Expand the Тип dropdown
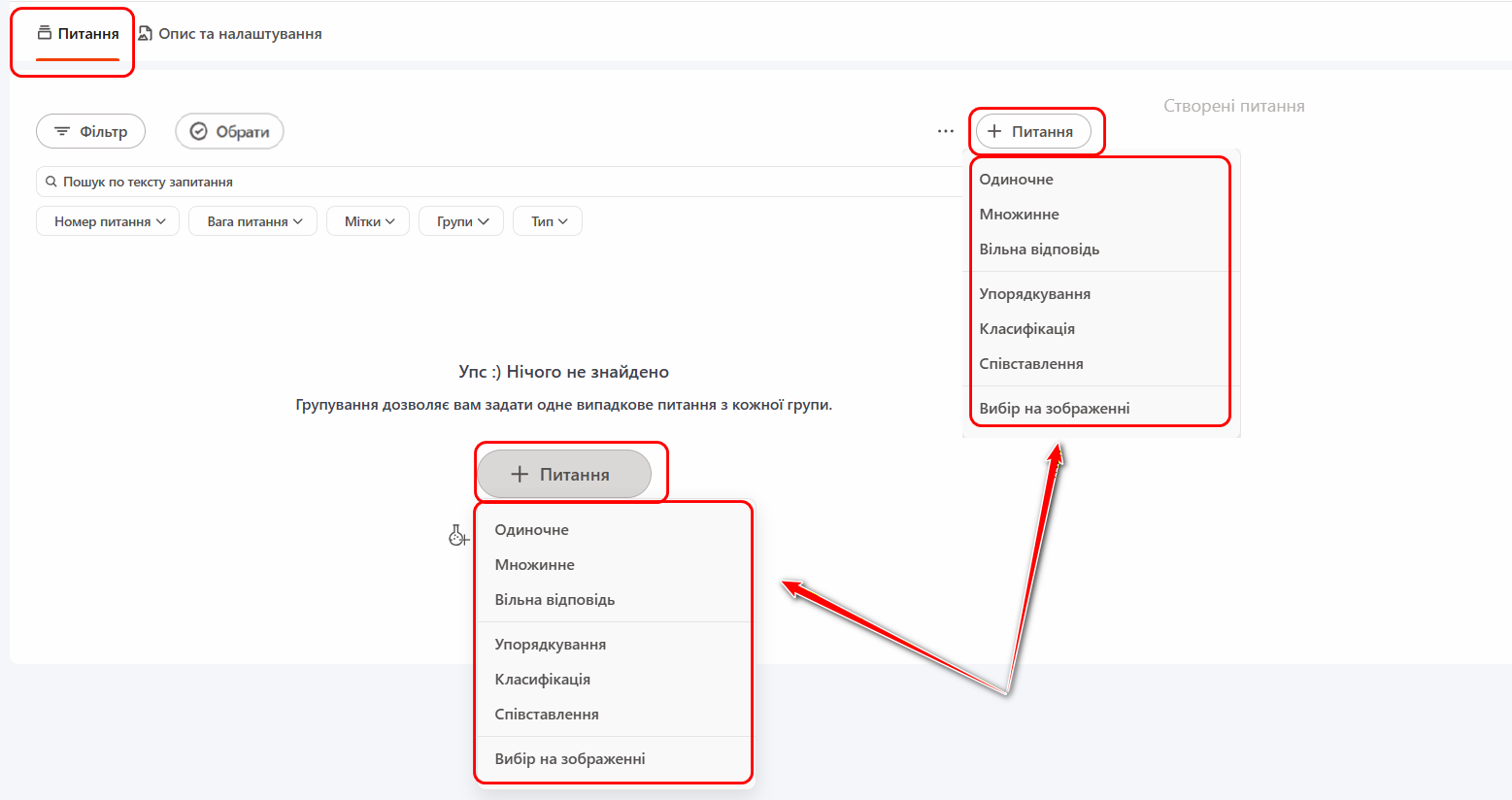This screenshot has height=800, width=1512. 548,221
